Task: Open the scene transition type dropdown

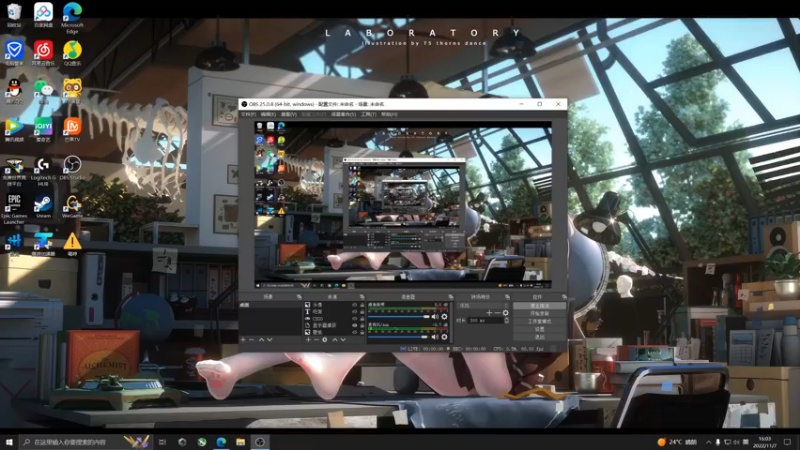Action: click(483, 305)
